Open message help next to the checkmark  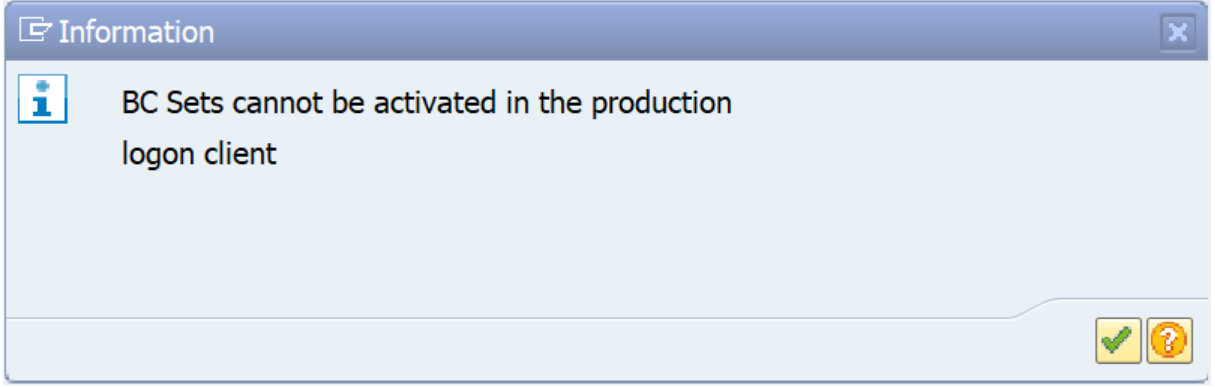[x=1166, y=343]
